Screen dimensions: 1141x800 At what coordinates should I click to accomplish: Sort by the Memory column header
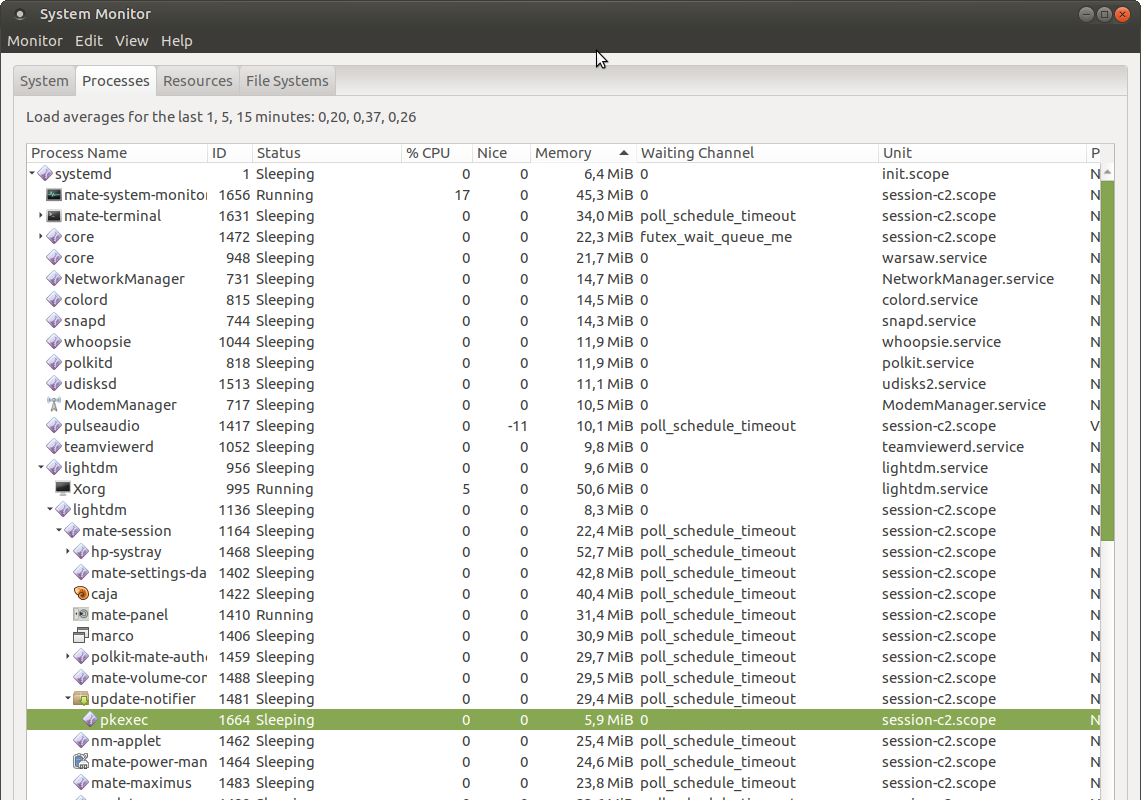point(584,153)
